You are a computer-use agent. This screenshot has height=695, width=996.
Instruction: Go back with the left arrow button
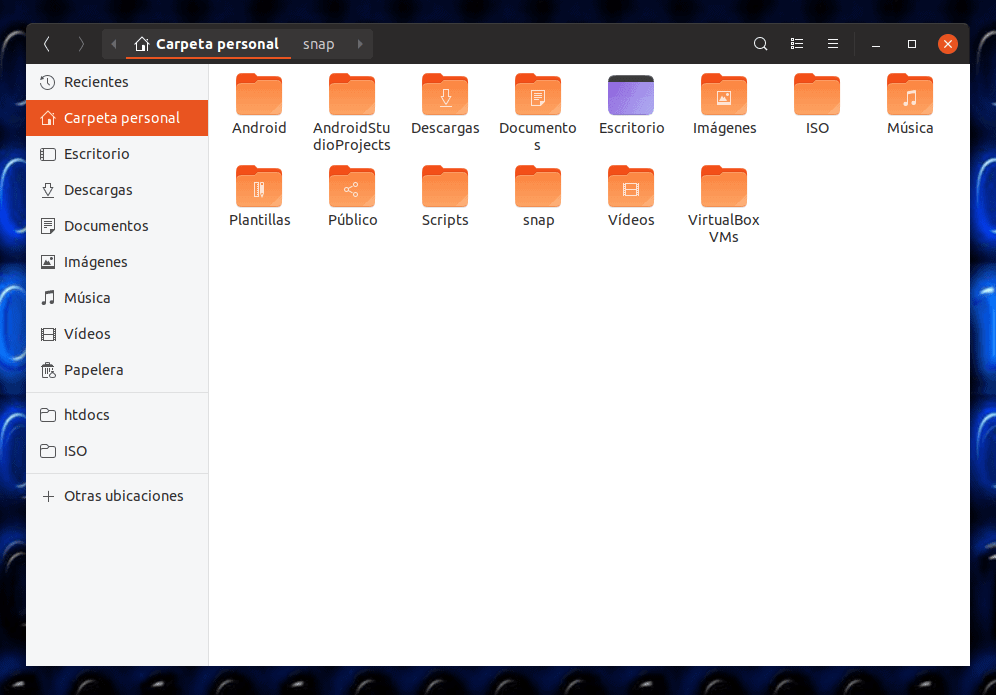click(x=46, y=44)
